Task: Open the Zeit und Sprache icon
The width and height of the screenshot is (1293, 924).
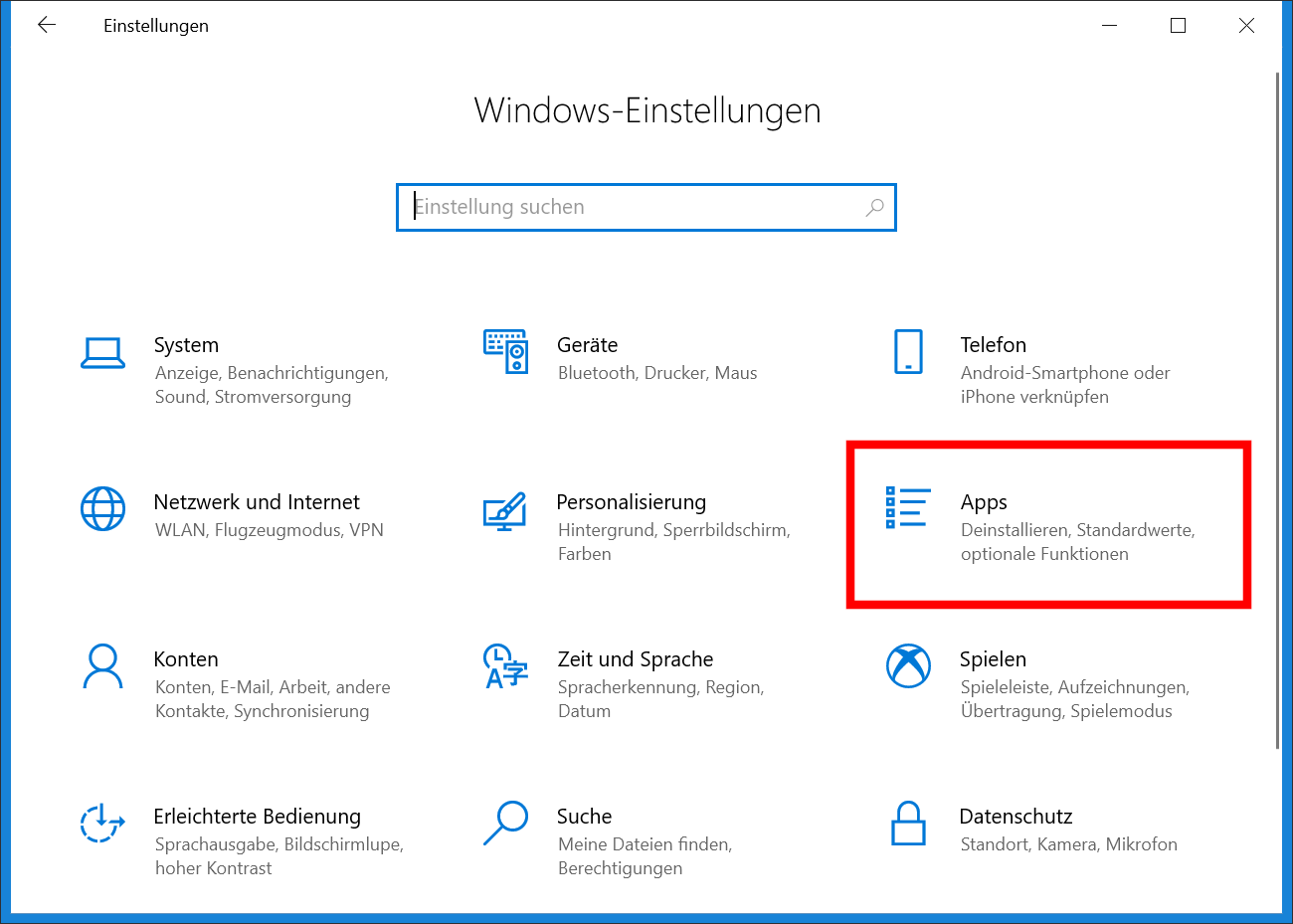Action: coord(505,666)
